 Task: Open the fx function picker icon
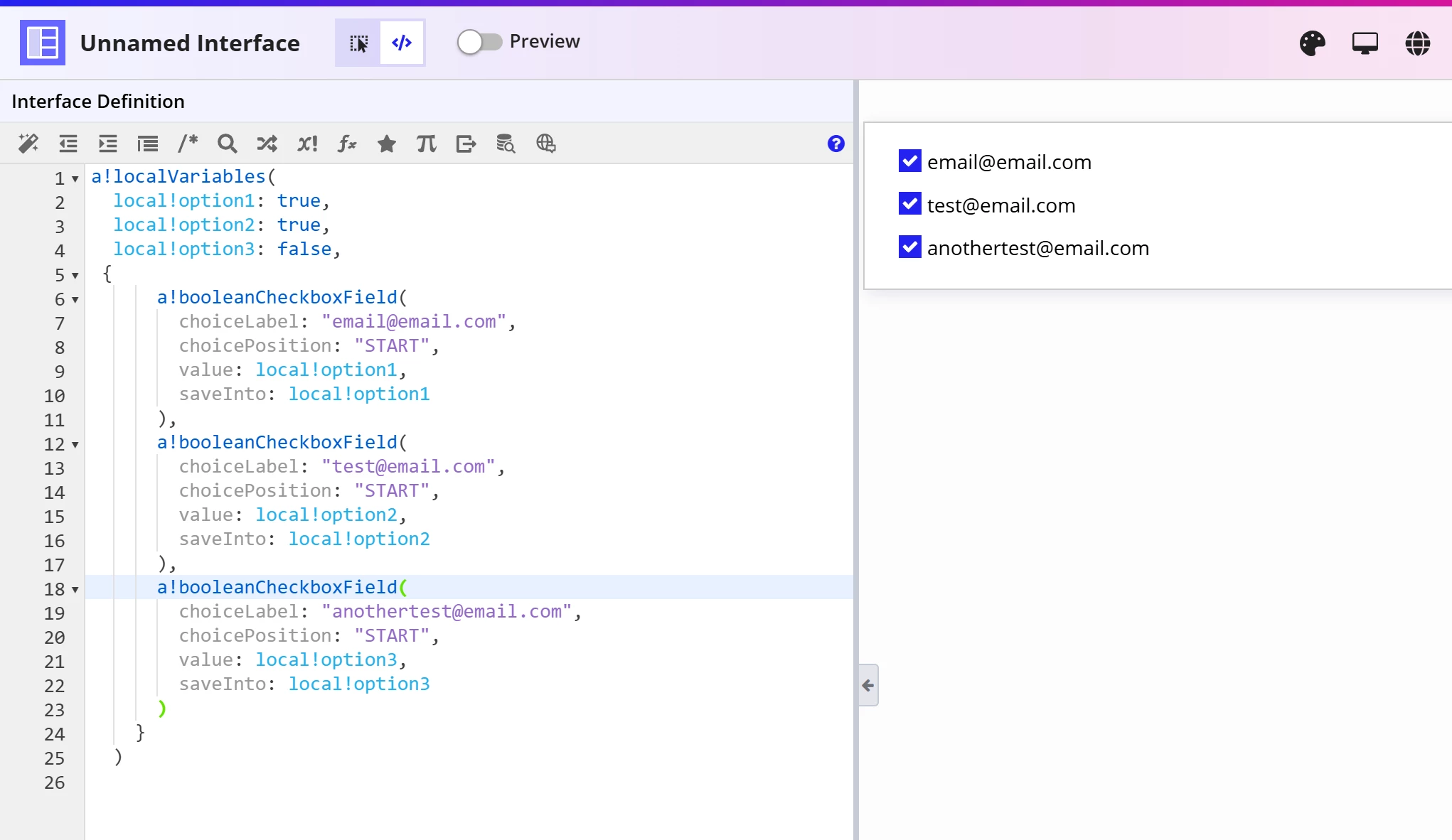tap(347, 144)
